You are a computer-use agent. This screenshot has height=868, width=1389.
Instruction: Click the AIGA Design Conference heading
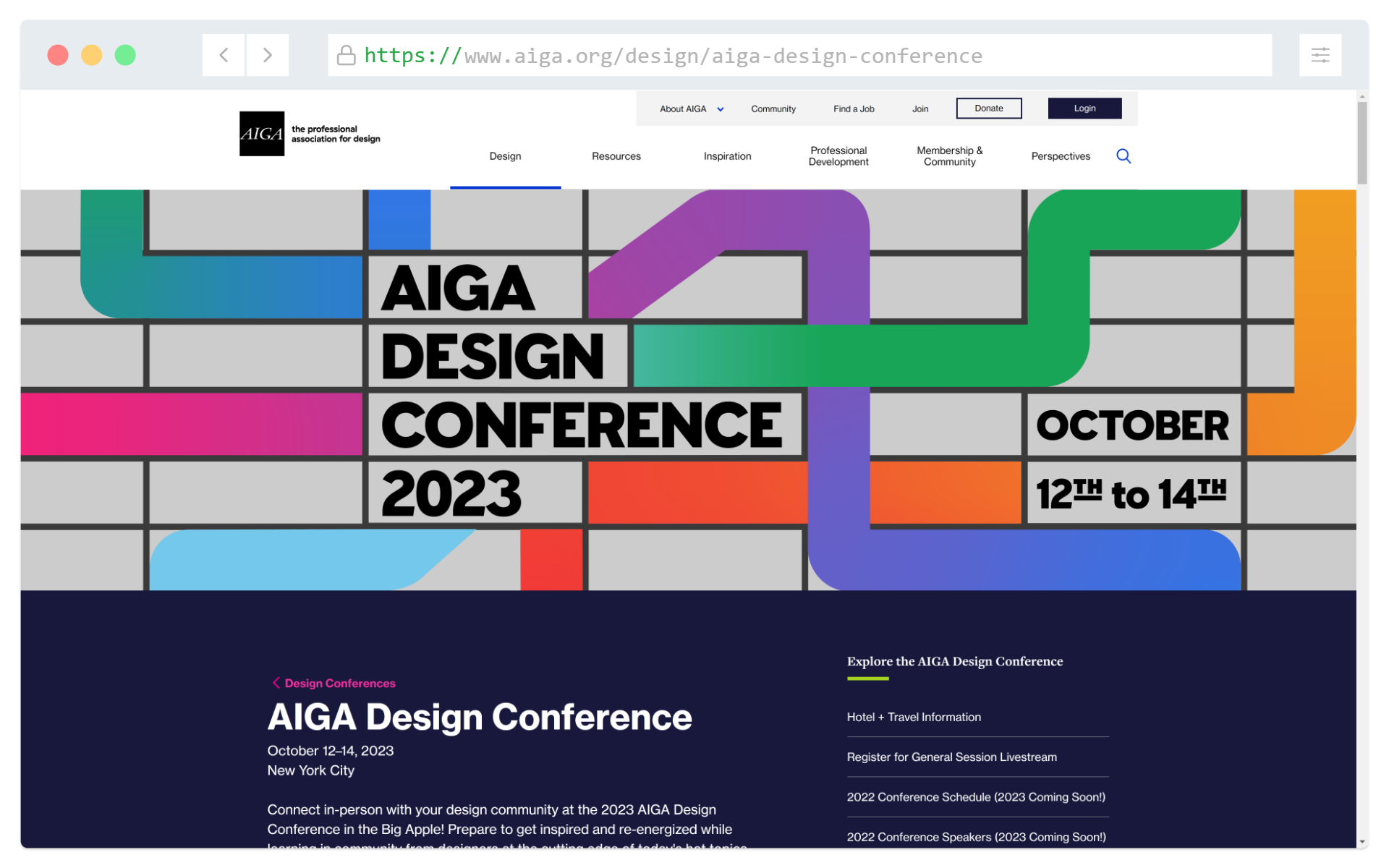pos(480,717)
